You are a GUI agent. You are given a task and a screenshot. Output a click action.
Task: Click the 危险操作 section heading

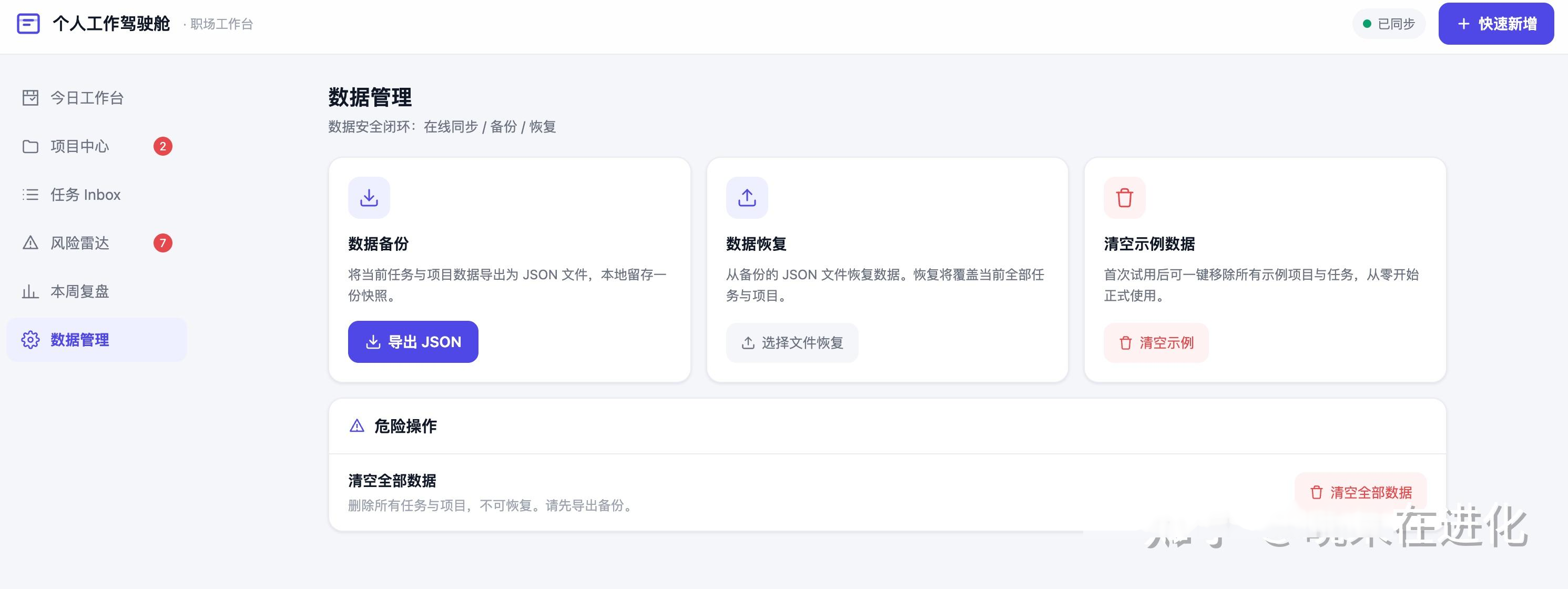click(x=405, y=426)
